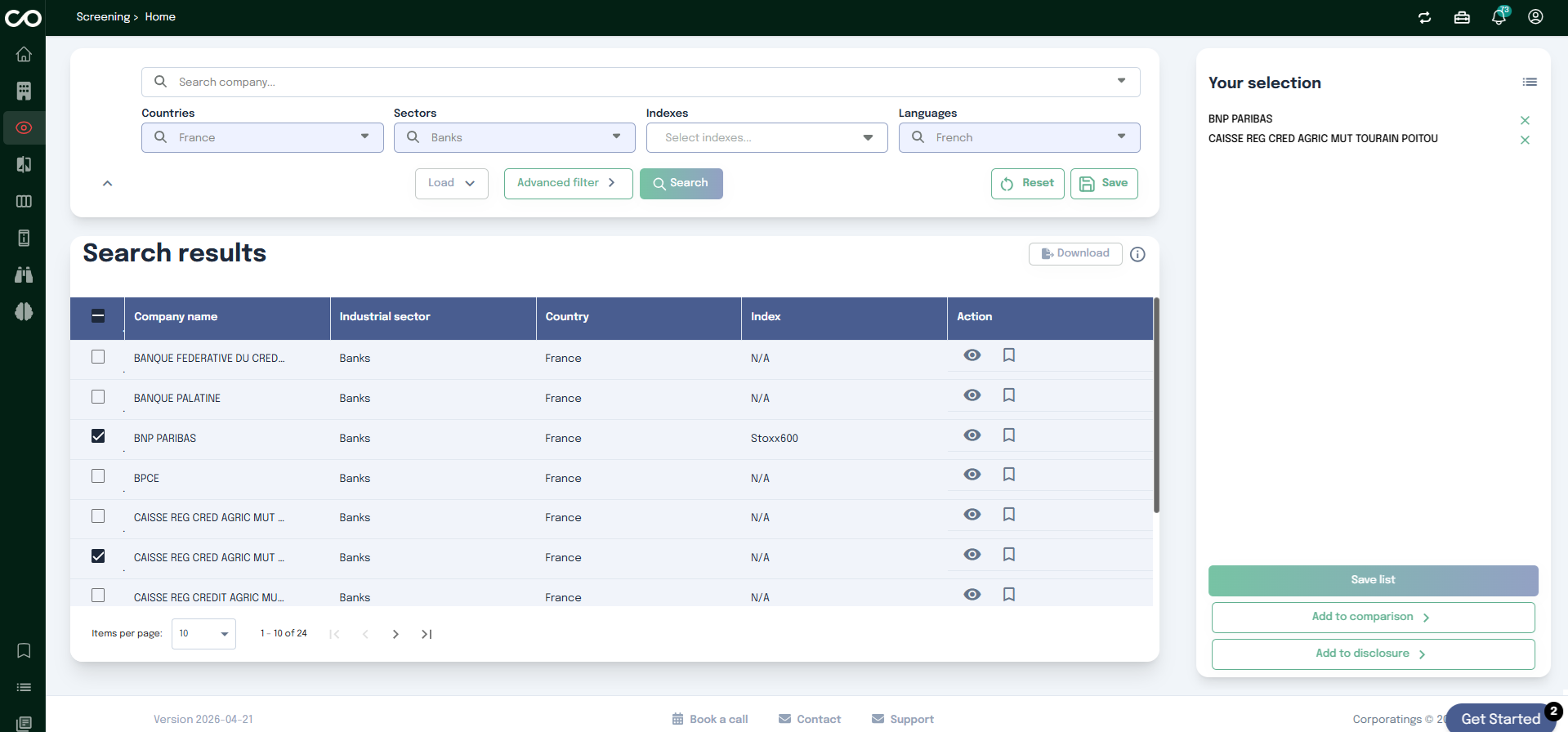Open the Screening eye icon in the sidebar
This screenshot has width=1568, height=732.
pyautogui.click(x=24, y=127)
